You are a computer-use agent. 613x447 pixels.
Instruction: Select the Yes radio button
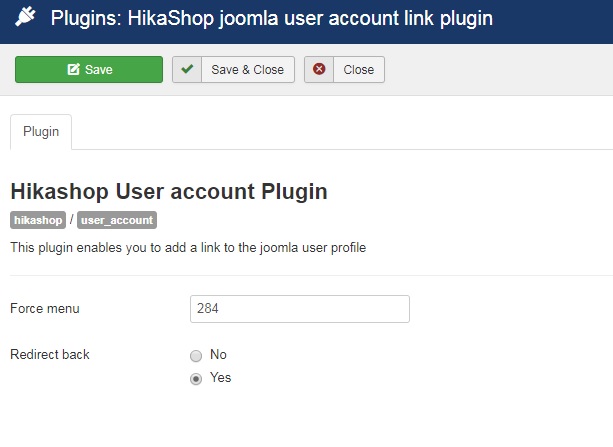[x=196, y=379]
